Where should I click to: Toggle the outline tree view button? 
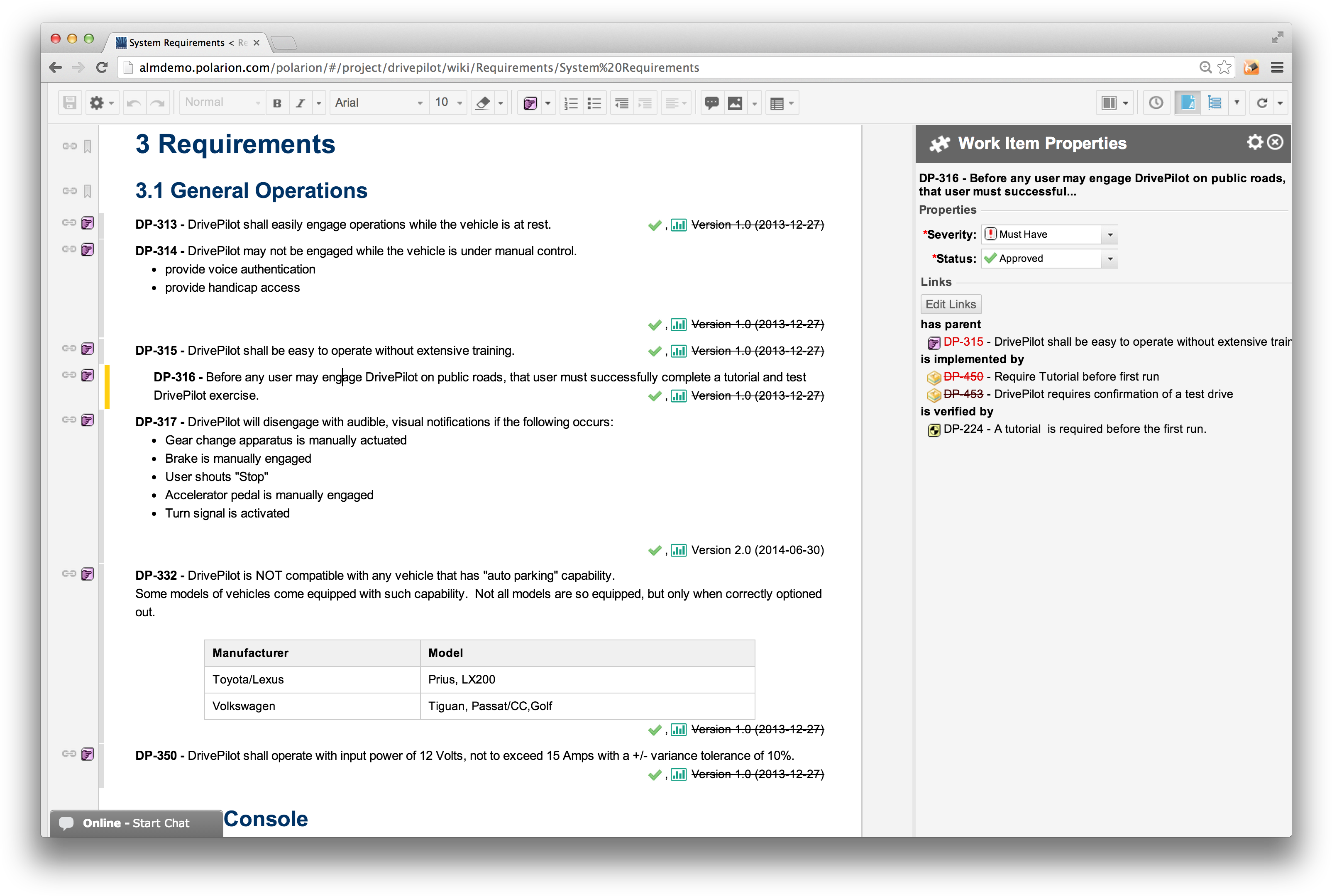[1214, 103]
